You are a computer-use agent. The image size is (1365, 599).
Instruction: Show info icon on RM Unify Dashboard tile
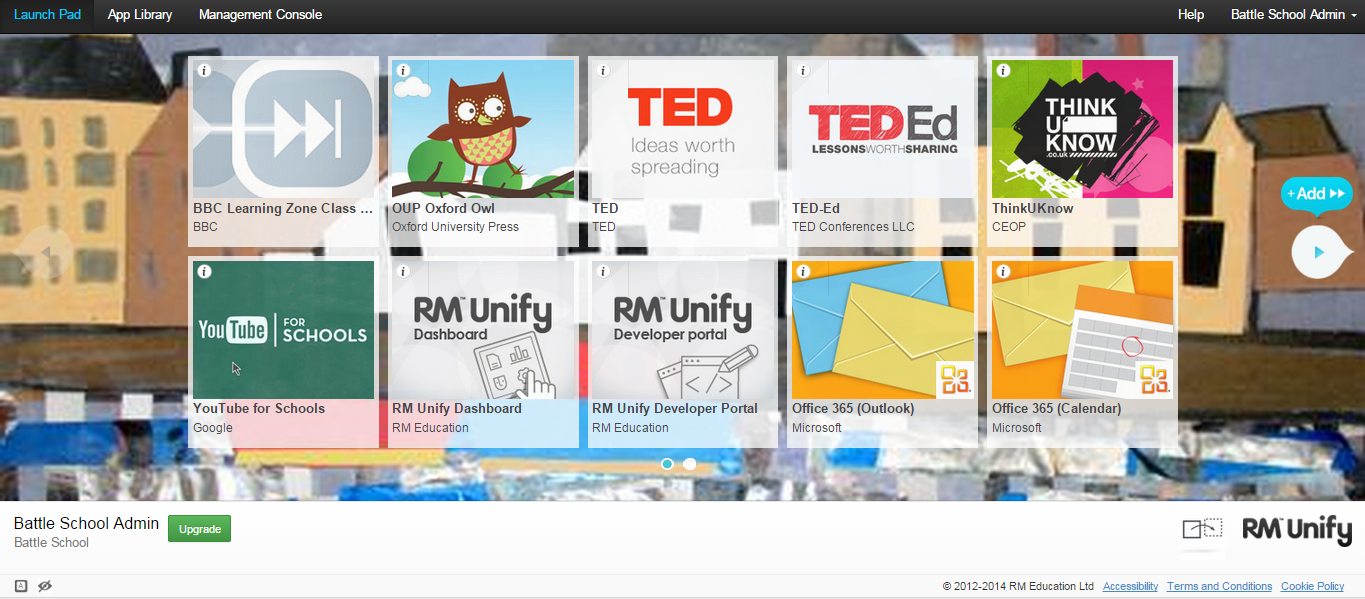coord(404,271)
